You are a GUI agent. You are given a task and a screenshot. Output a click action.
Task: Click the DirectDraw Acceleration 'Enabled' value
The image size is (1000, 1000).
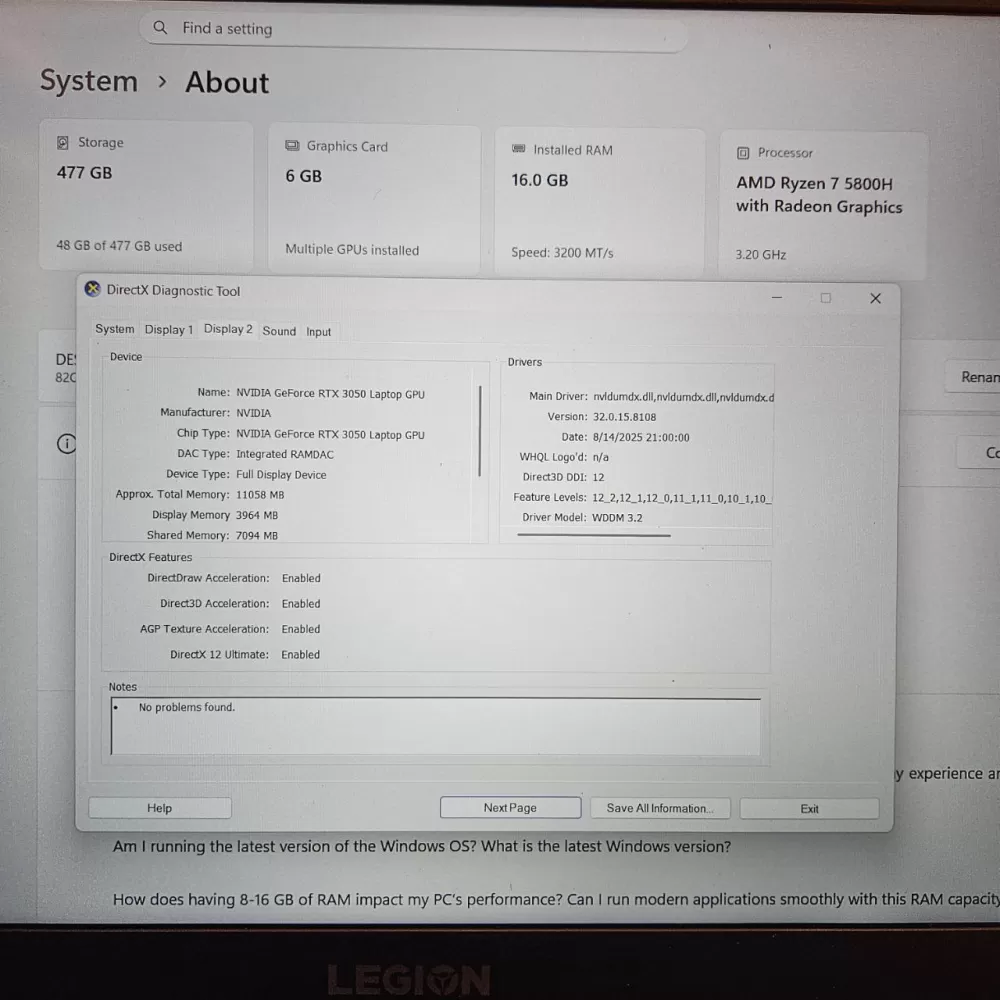click(x=301, y=578)
